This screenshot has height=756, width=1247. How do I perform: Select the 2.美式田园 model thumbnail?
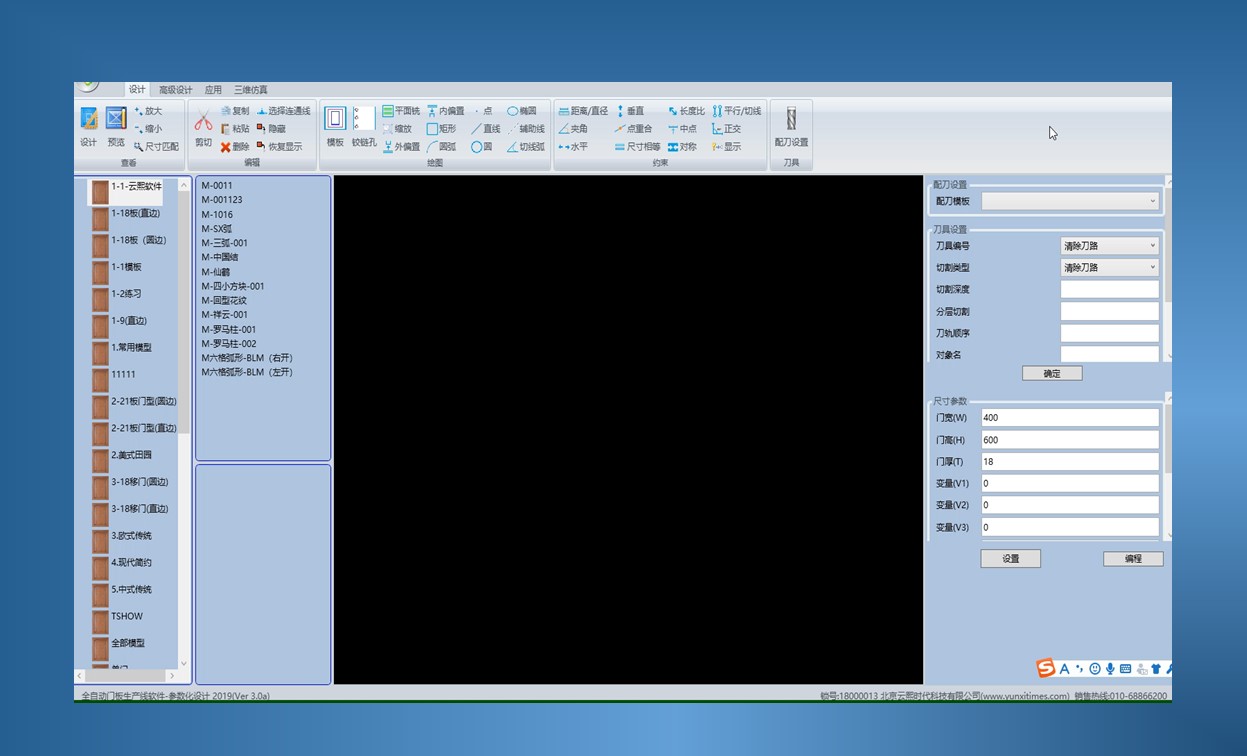click(x=100, y=459)
